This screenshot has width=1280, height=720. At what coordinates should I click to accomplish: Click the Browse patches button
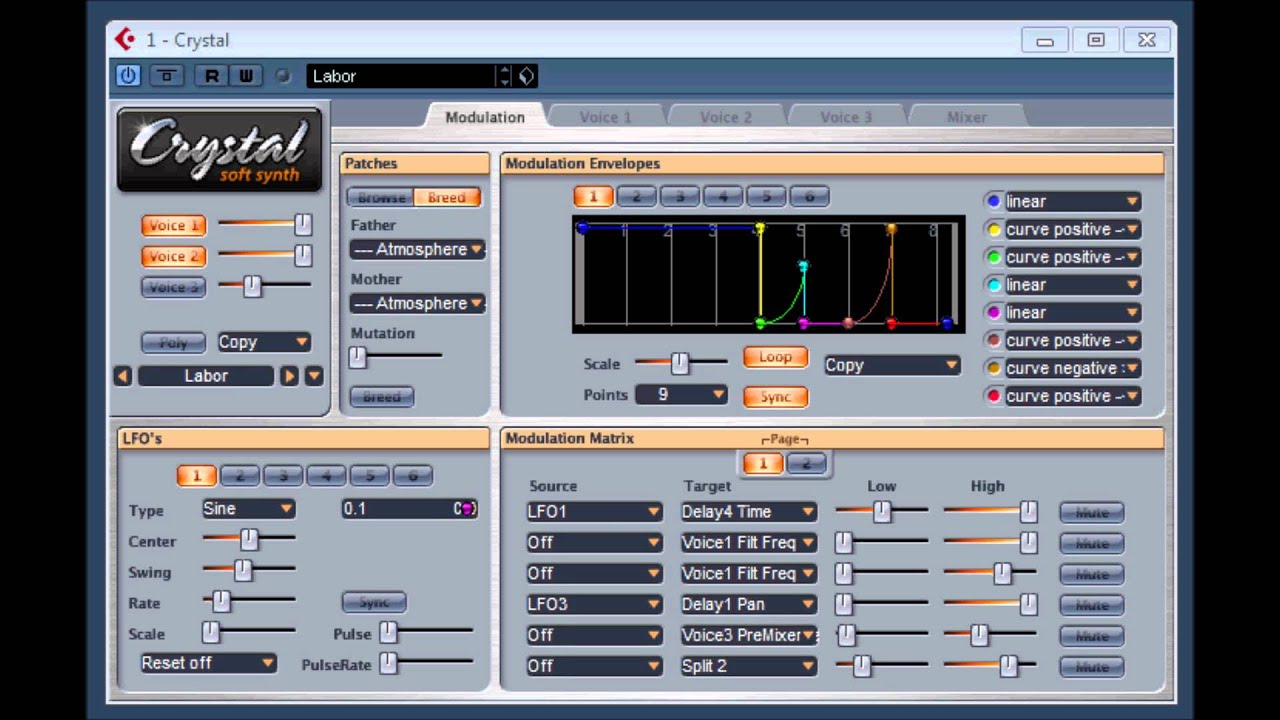point(381,197)
